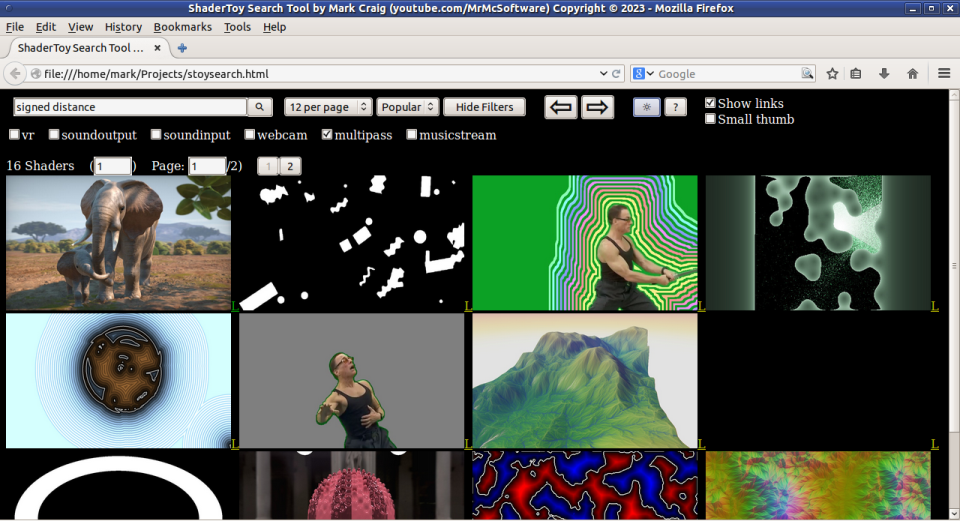The height and width of the screenshot is (521, 960).
Task: Open the 12 per page dropdown
Action: (328, 107)
